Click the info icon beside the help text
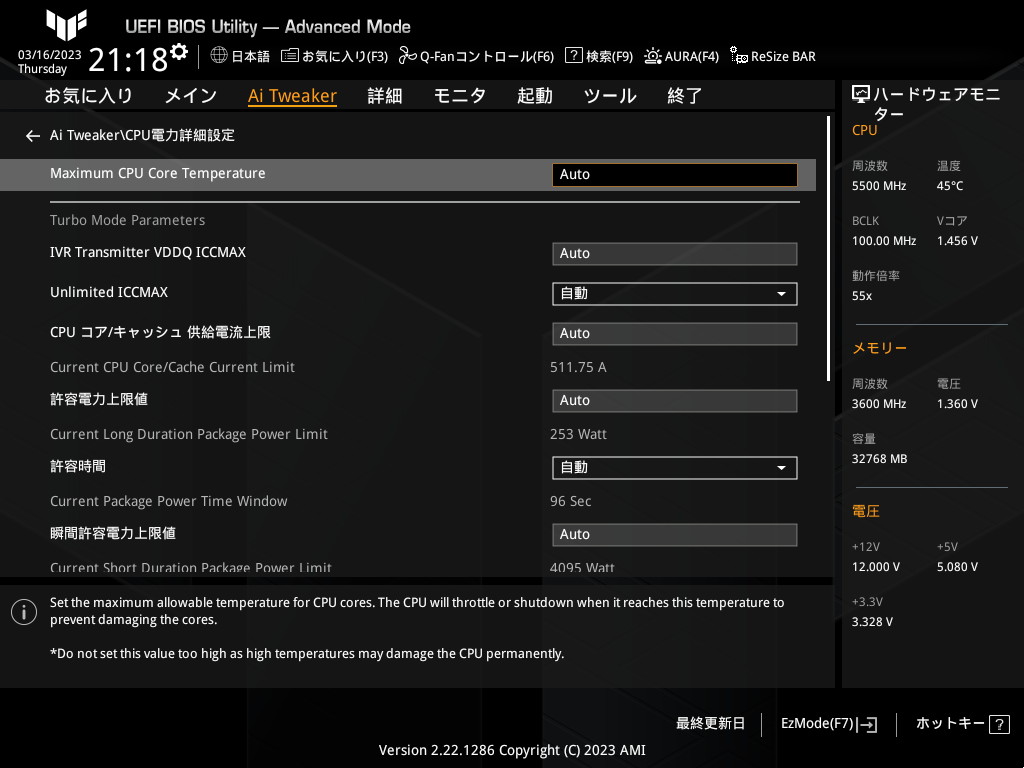The height and width of the screenshot is (768, 1024). 24,612
